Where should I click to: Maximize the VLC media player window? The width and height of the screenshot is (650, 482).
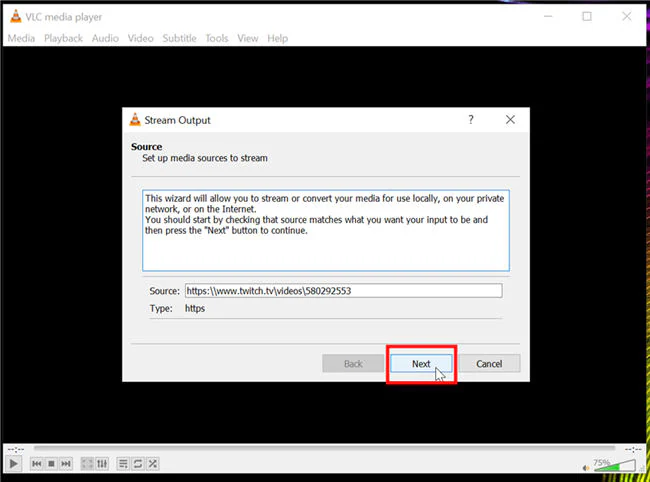pos(587,17)
